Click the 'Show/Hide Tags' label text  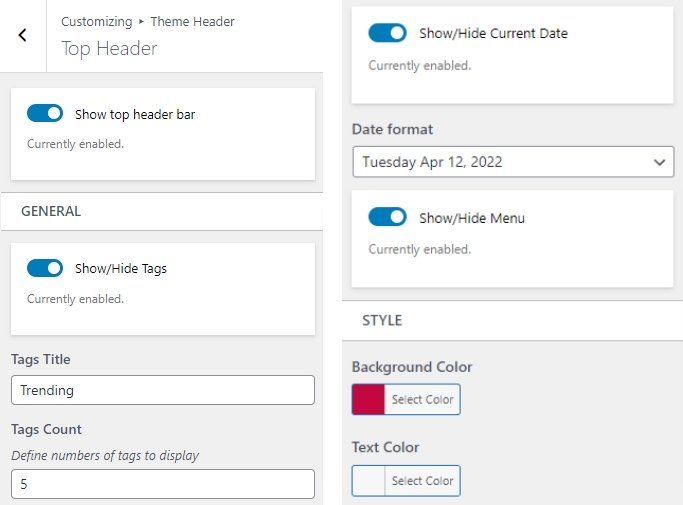pos(121,269)
